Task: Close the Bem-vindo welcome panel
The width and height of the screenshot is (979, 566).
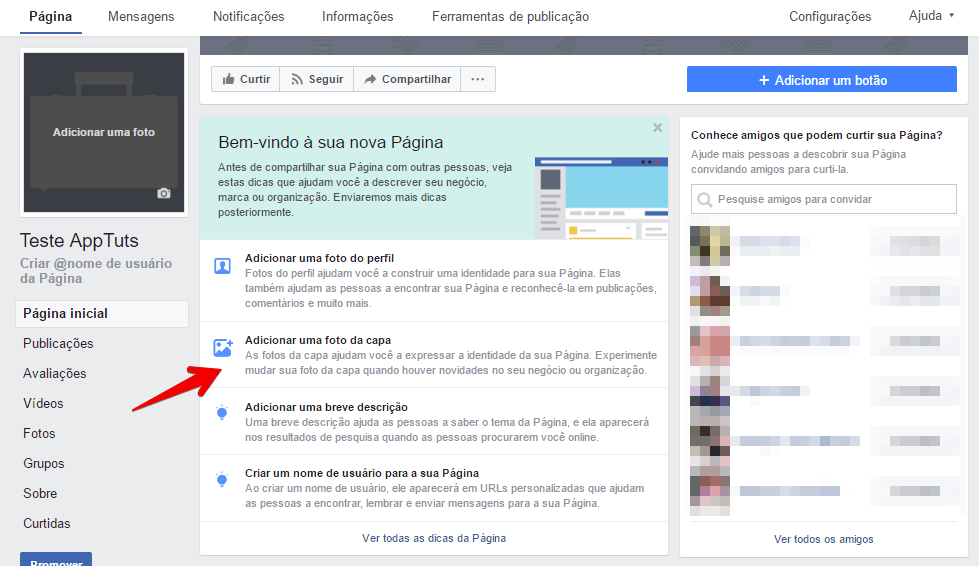Action: click(x=657, y=128)
